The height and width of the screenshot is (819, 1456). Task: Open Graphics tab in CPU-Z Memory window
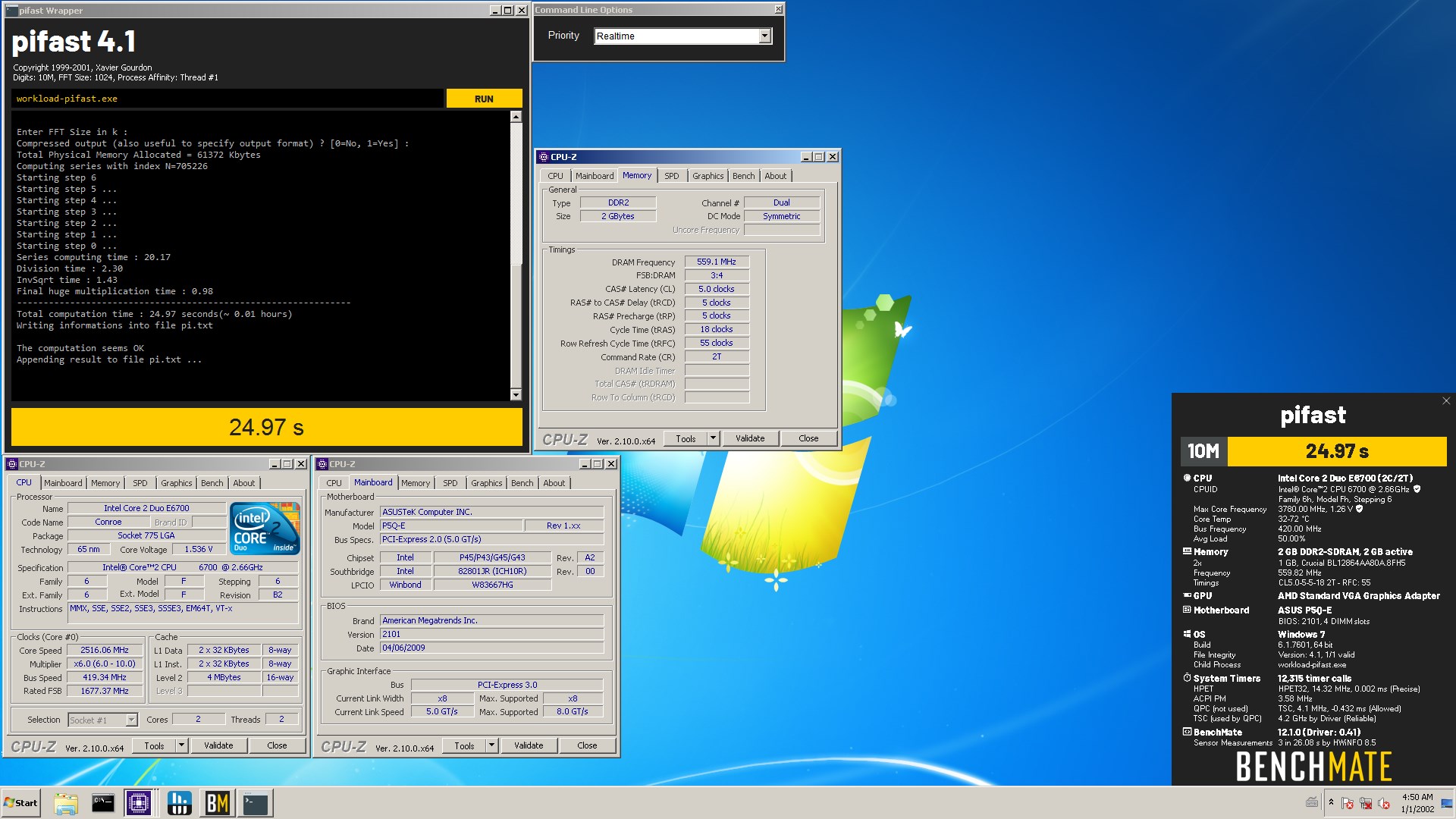point(708,176)
